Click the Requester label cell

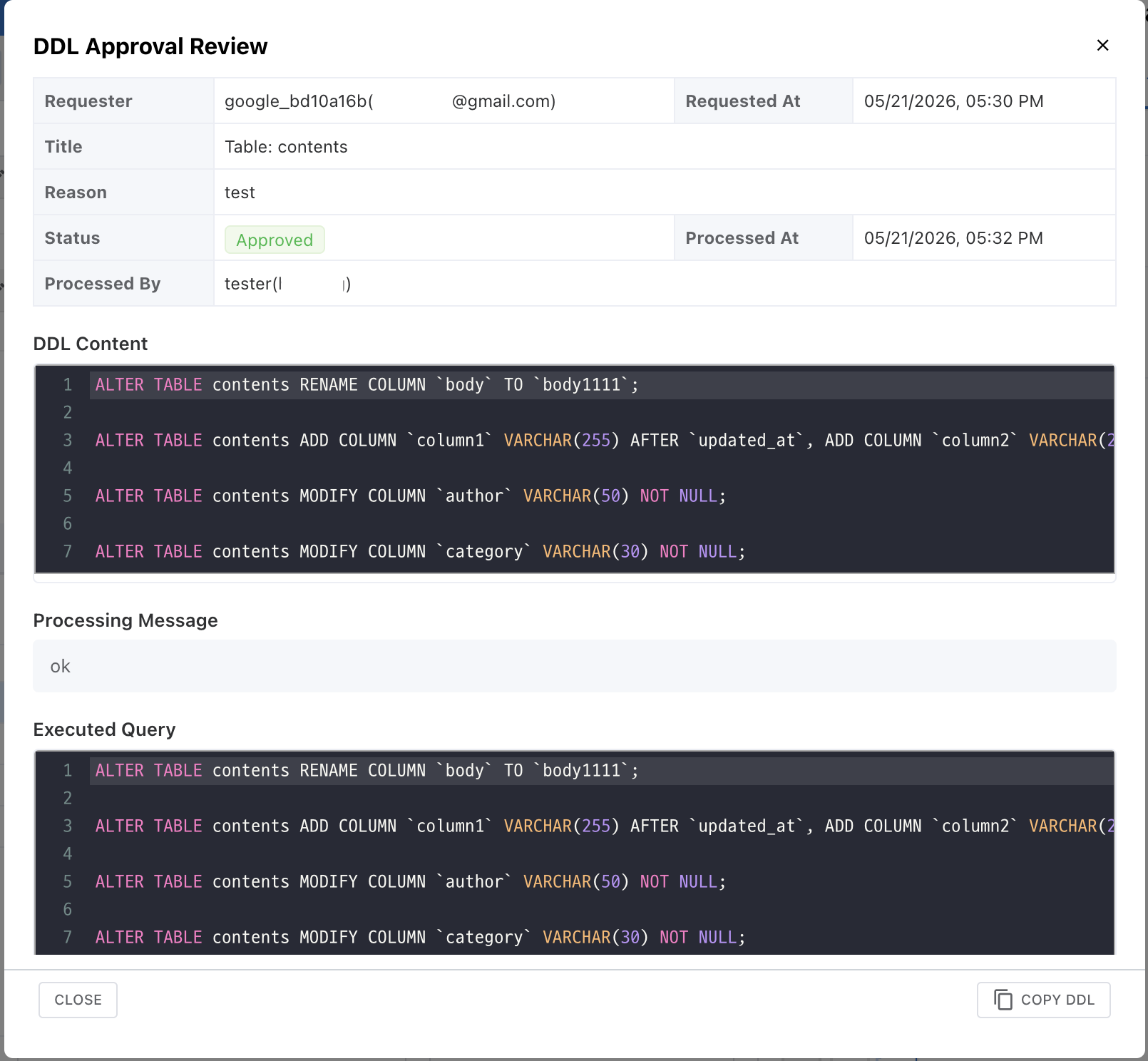pyautogui.click(x=123, y=101)
